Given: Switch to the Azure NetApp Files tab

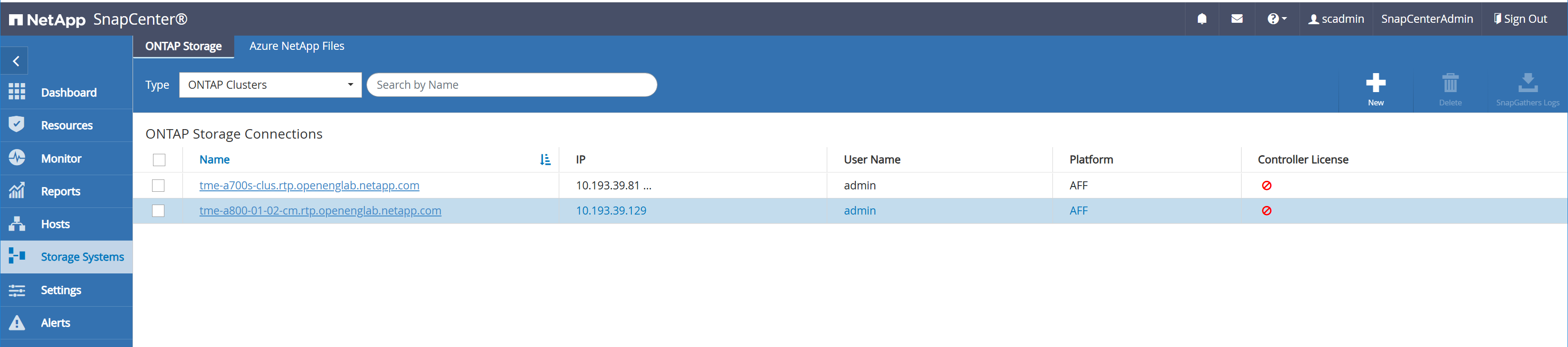Looking at the screenshot, I should click(x=297, y=46).
